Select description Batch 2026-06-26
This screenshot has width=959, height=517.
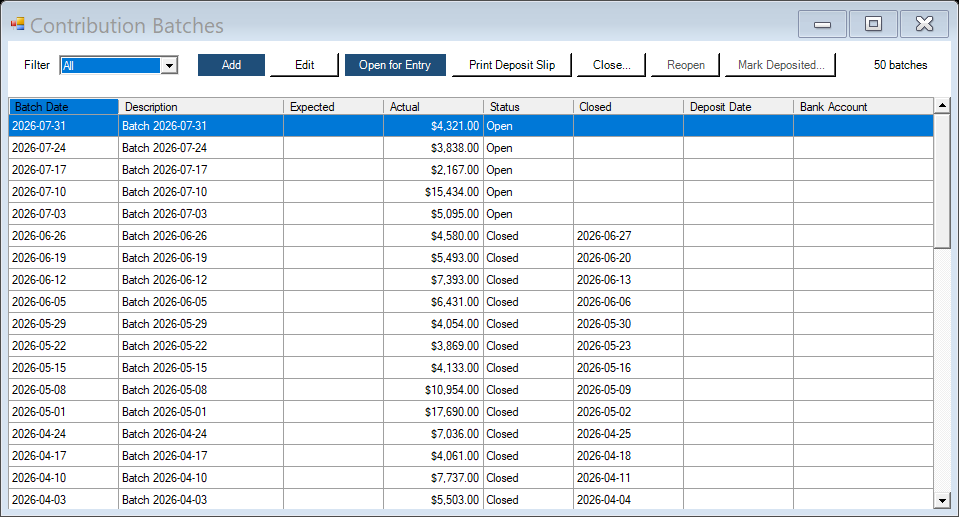(201, 236)
